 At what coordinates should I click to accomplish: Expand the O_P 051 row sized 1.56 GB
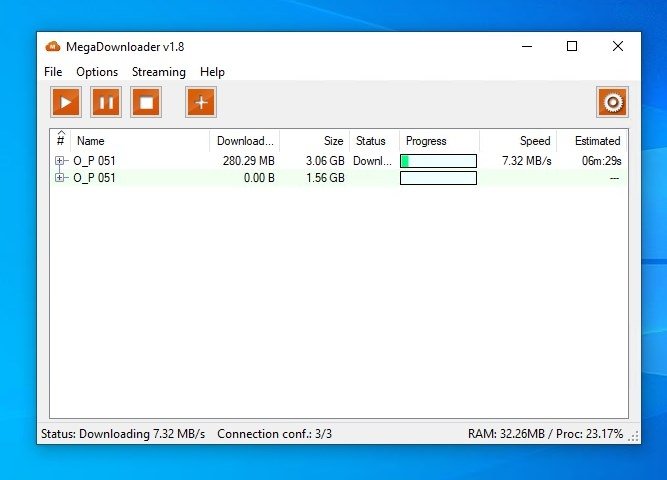(59, 177)
